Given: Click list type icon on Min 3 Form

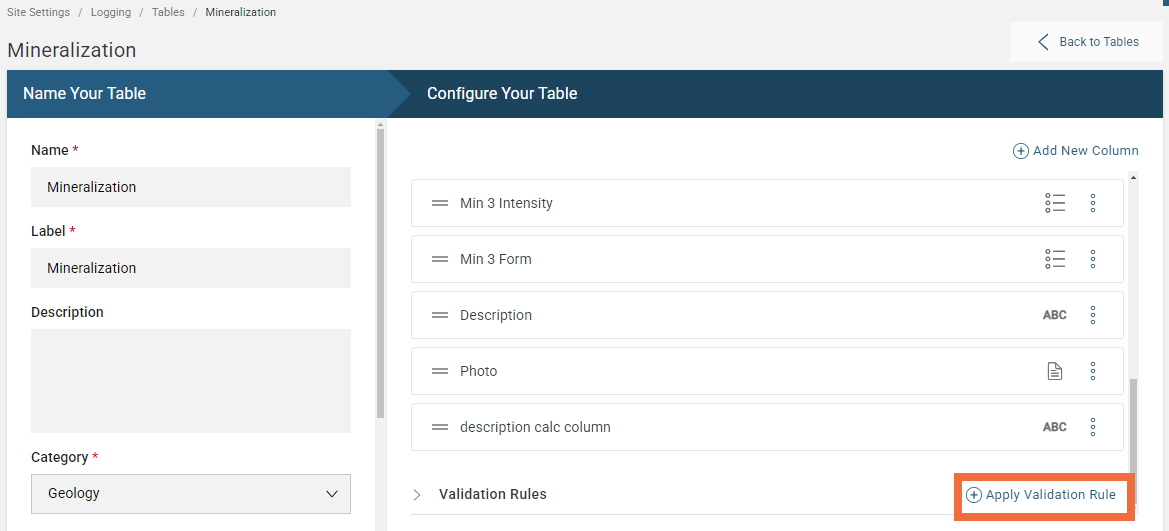Looking at the screenshot, I should (x=1054, y=259).
